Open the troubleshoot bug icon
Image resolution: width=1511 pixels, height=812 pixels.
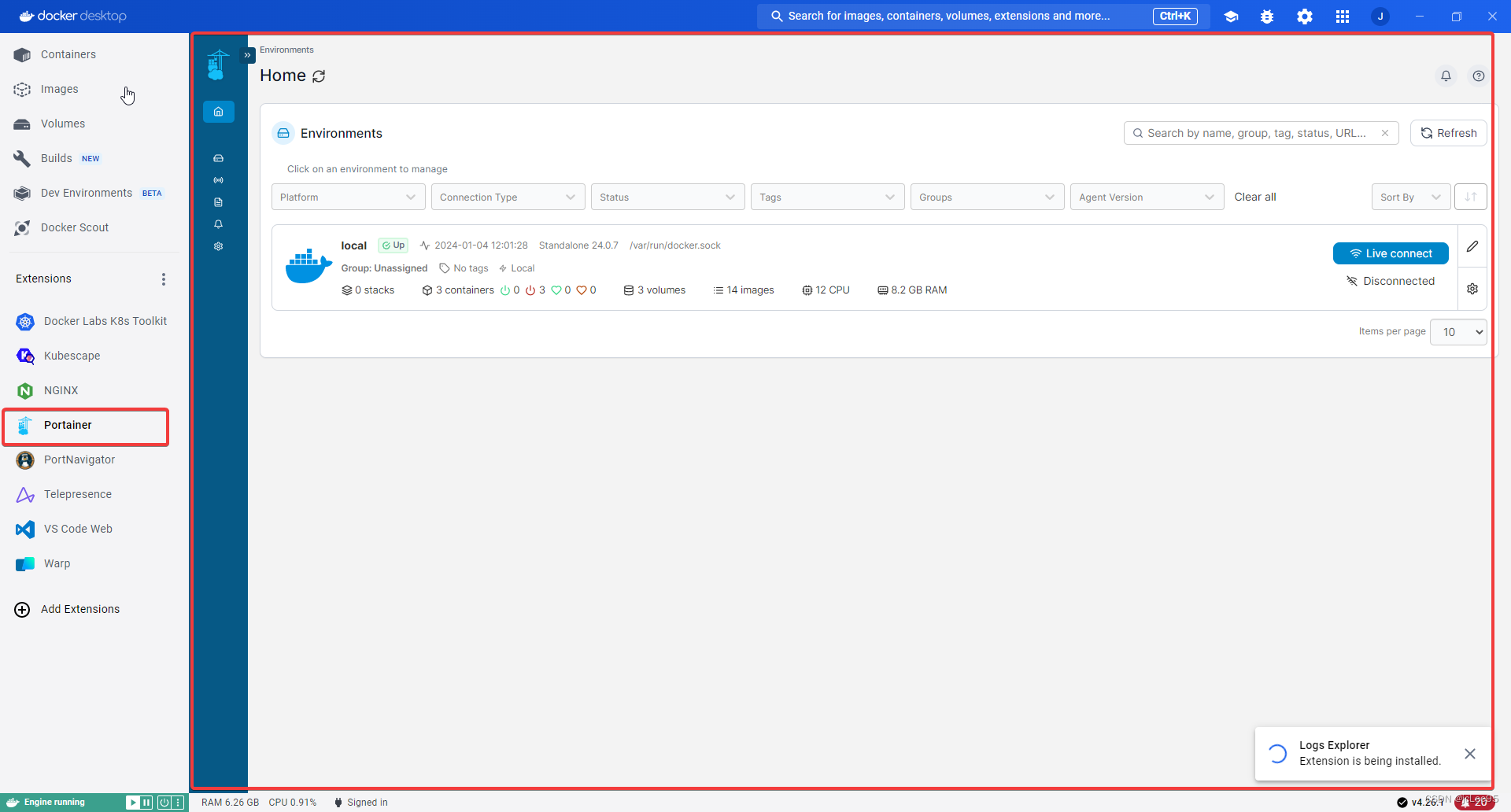(1267, 17)
